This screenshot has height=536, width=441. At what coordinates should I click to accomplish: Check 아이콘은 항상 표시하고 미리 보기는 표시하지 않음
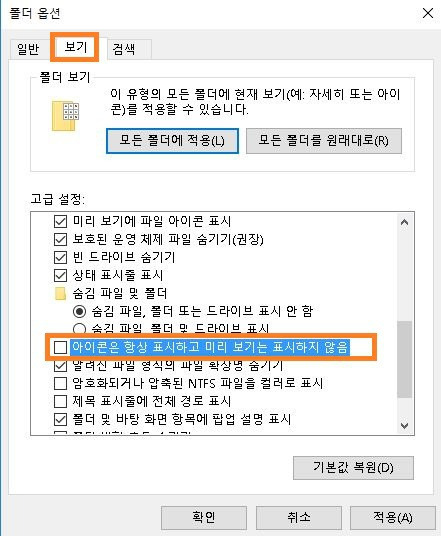[x=61, y=347]
